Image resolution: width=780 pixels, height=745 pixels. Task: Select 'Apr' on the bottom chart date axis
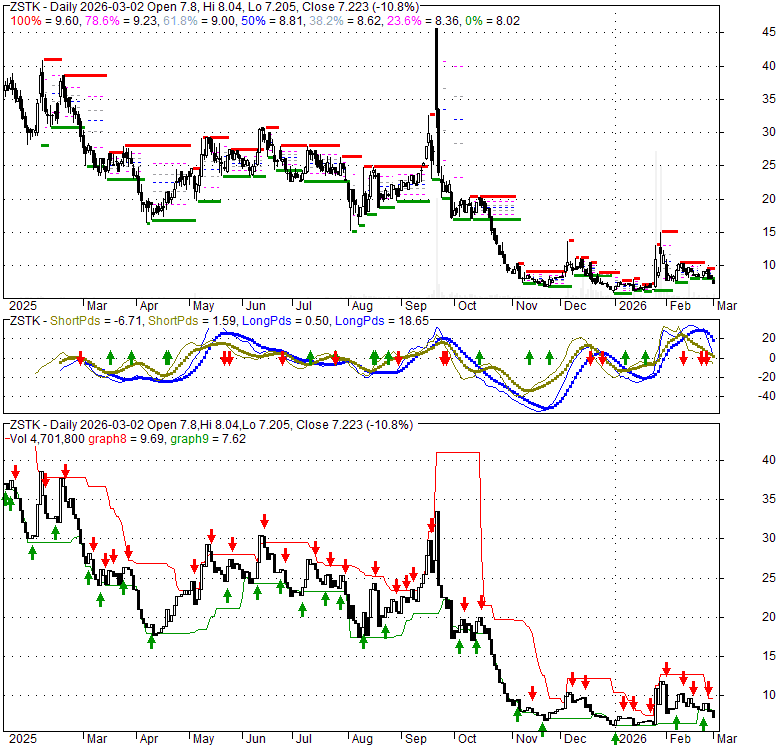pyautogui.click(x=149, y=739)
